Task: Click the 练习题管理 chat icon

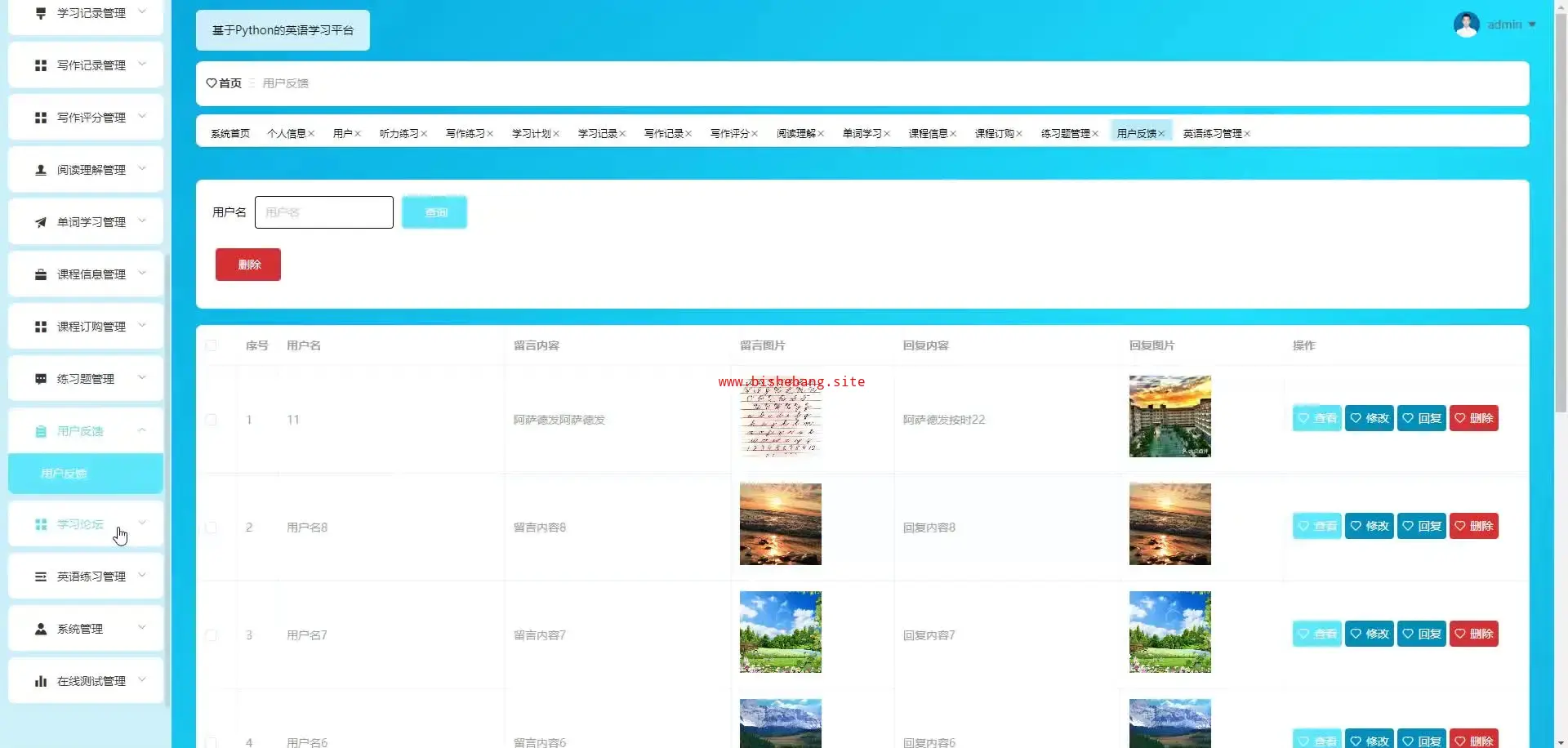Action: [x=41, y=379]
